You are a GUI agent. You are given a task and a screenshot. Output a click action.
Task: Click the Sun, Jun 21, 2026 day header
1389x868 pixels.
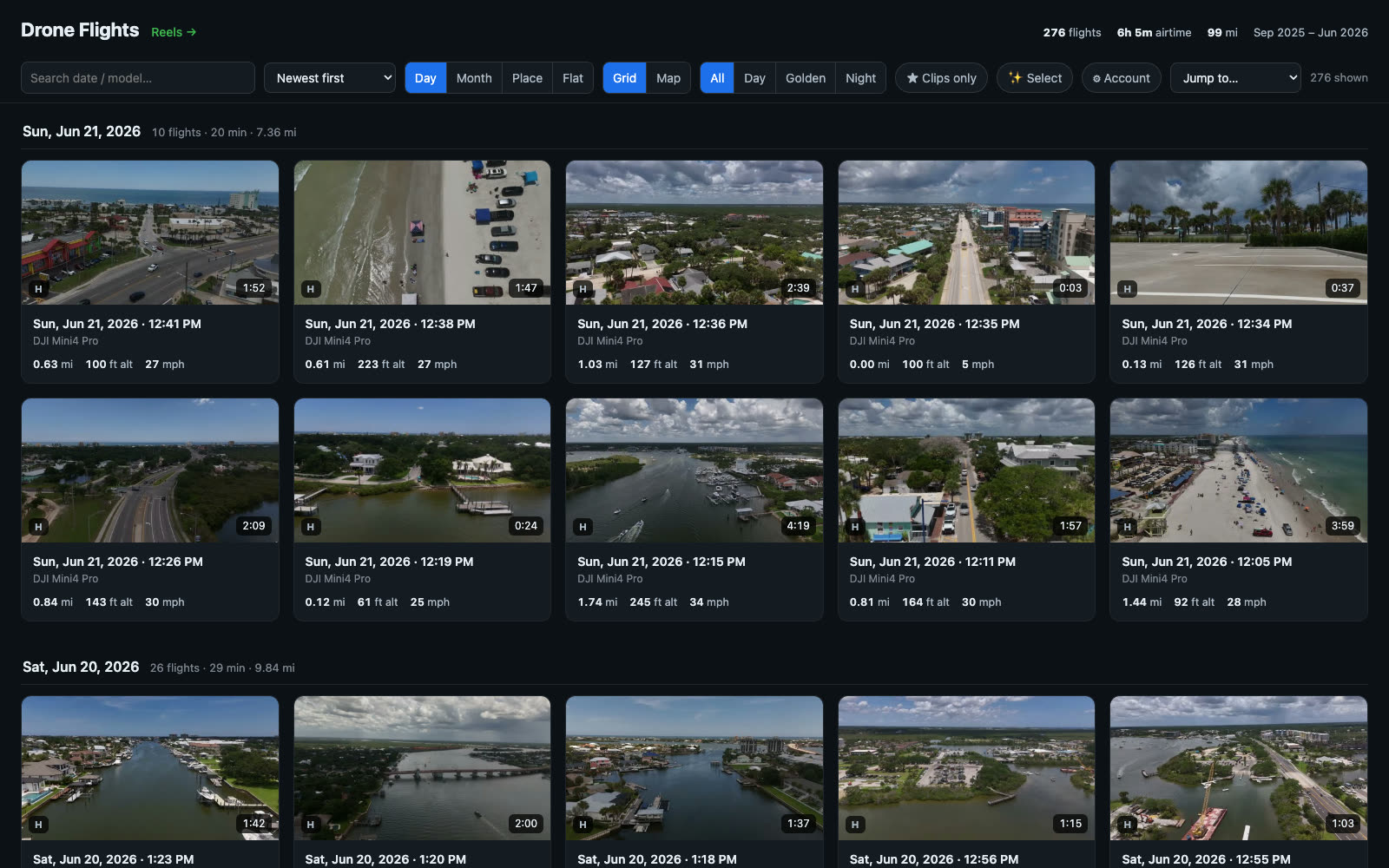tap(82, 131)
